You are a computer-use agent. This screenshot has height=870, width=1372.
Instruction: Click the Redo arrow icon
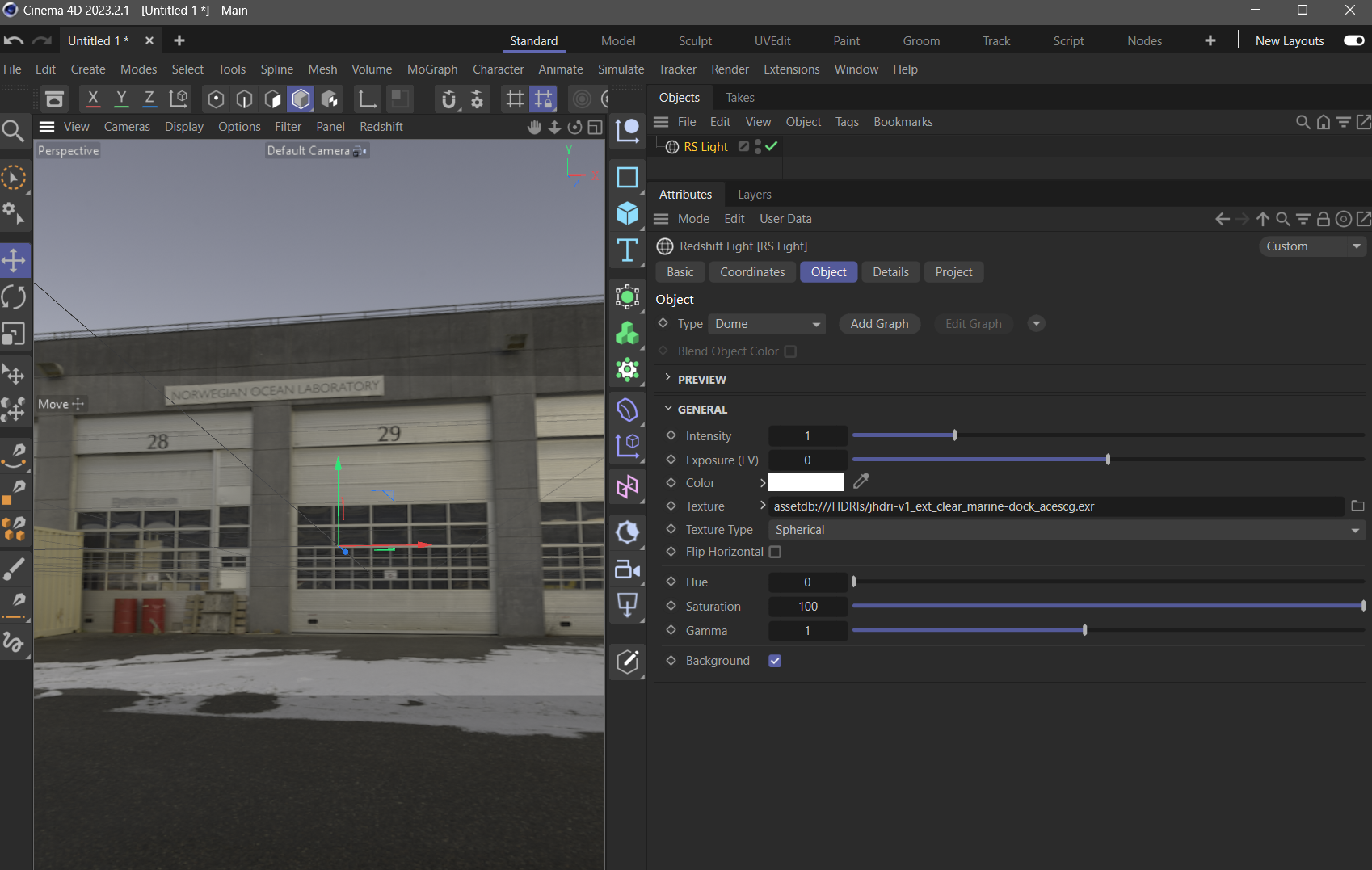[x=42, y=40]
